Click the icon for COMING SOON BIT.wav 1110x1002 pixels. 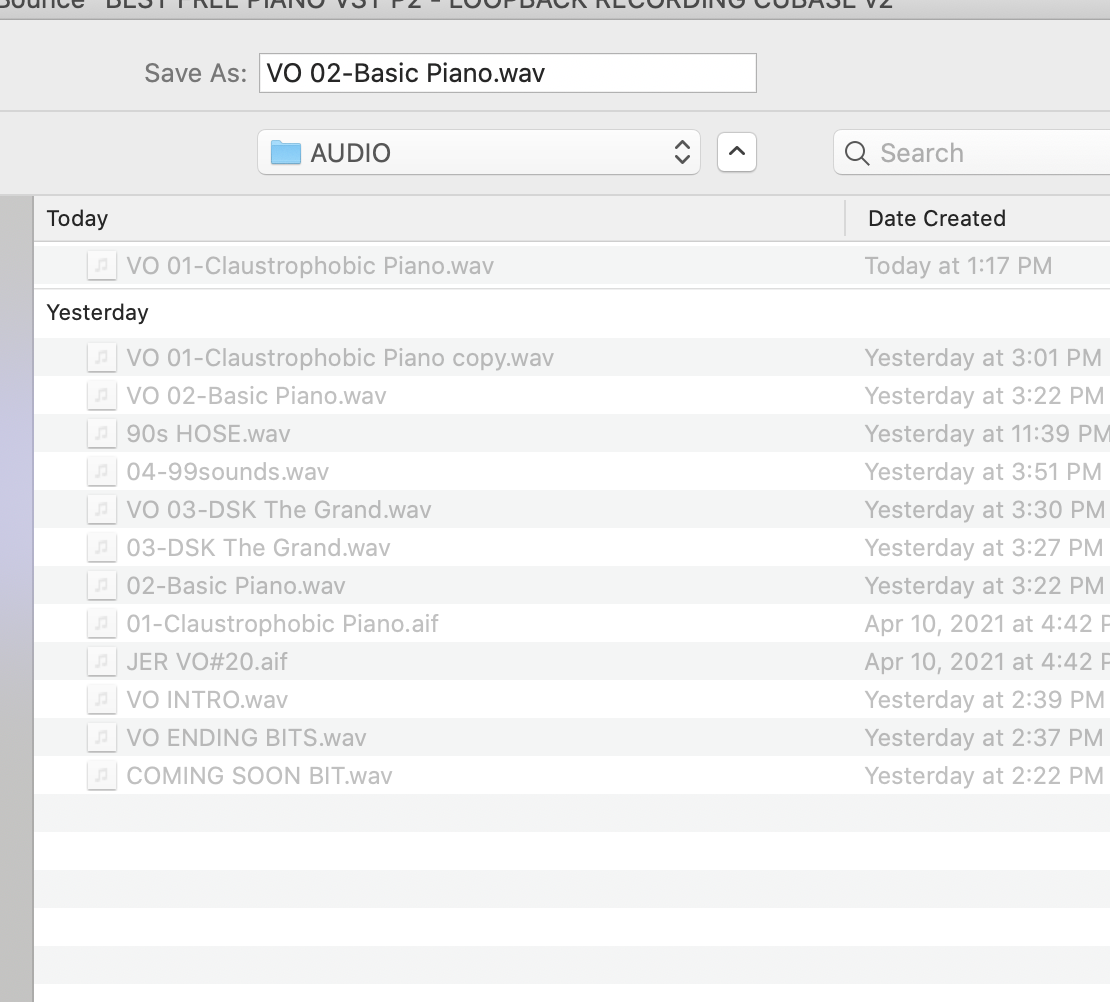pos(100,776)
